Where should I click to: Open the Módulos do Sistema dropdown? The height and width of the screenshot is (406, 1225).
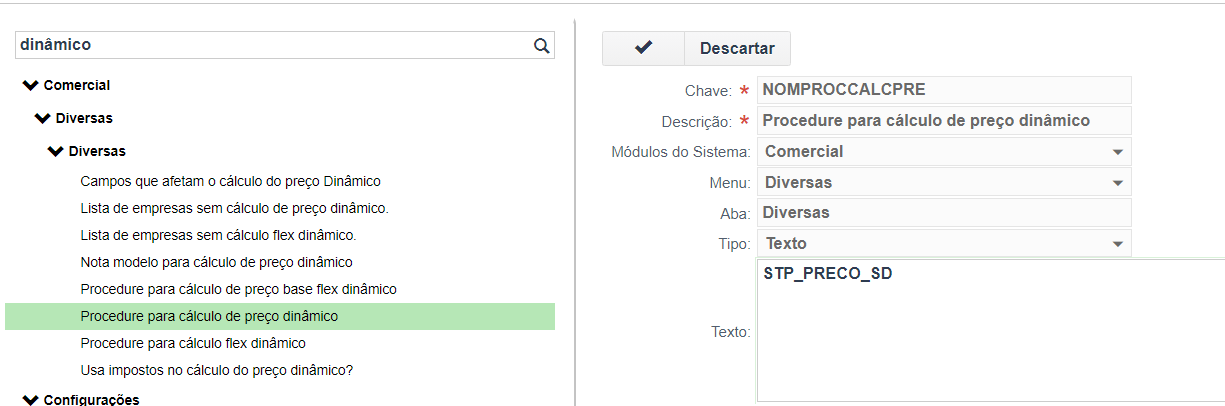tap(1117, 152)
